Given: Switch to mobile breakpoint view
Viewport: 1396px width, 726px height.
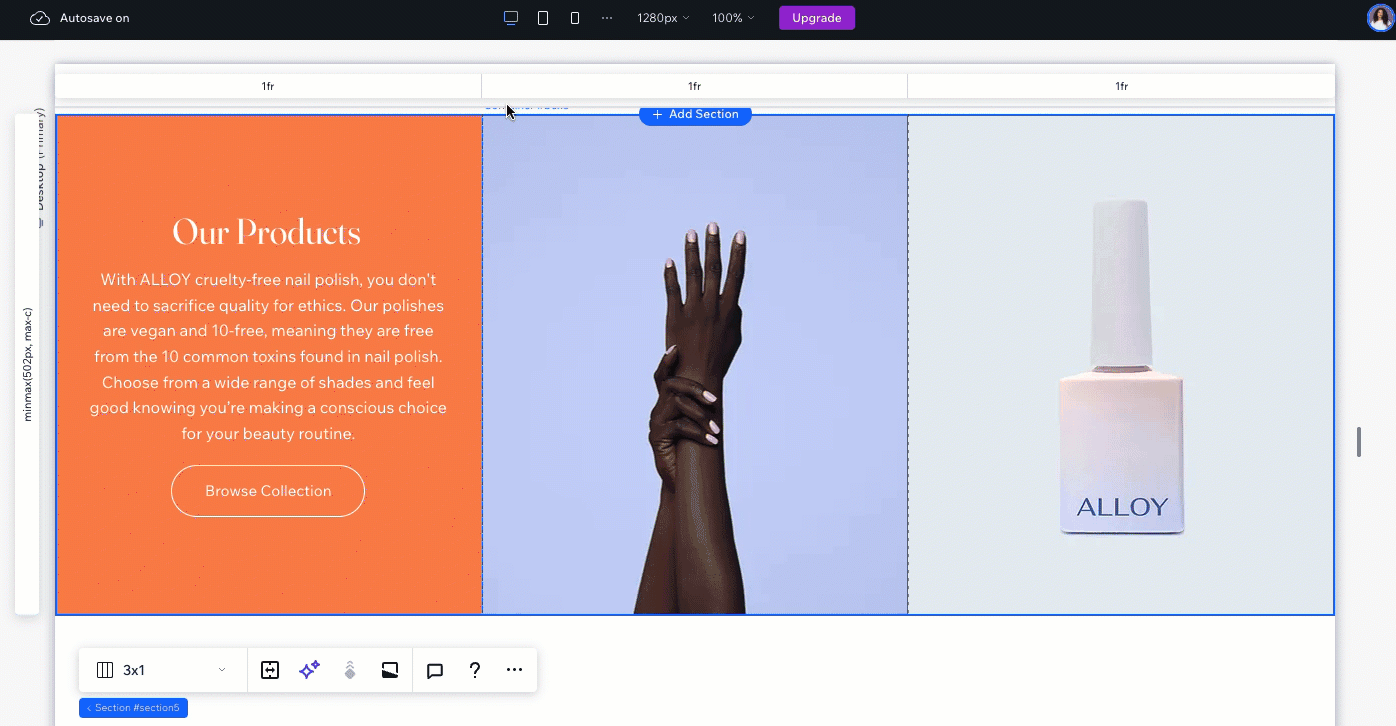Looking at the screenshot, I should [575, 18].
